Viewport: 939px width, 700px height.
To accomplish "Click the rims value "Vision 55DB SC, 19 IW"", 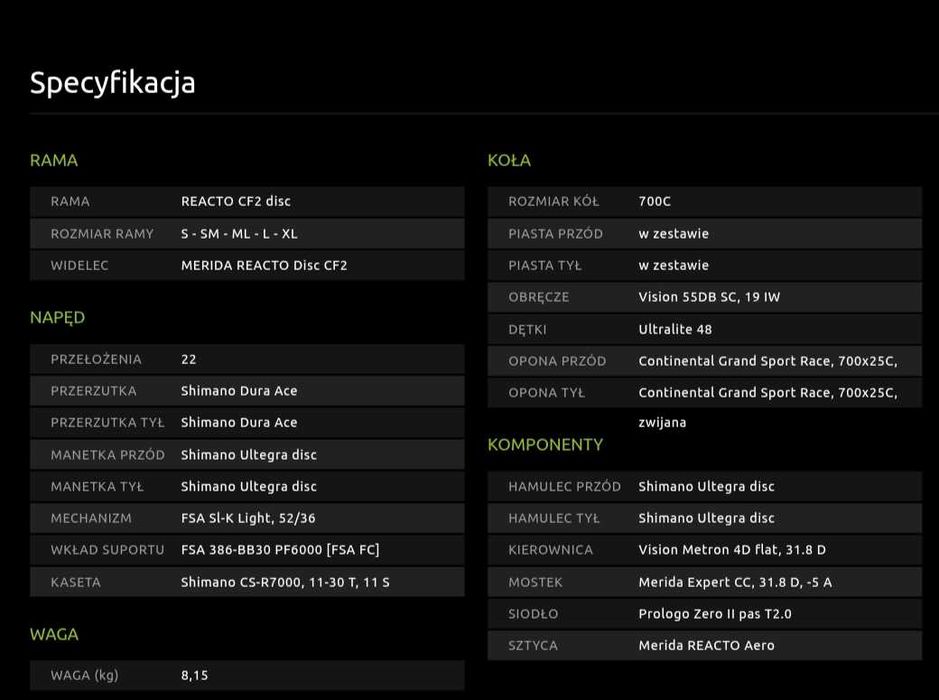I will (709, 297).
